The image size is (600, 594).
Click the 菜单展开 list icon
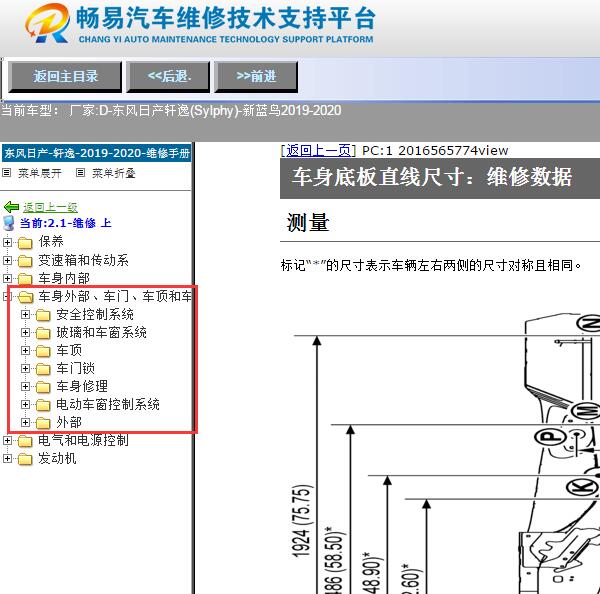pyautogui.click(x=7, y=173)
